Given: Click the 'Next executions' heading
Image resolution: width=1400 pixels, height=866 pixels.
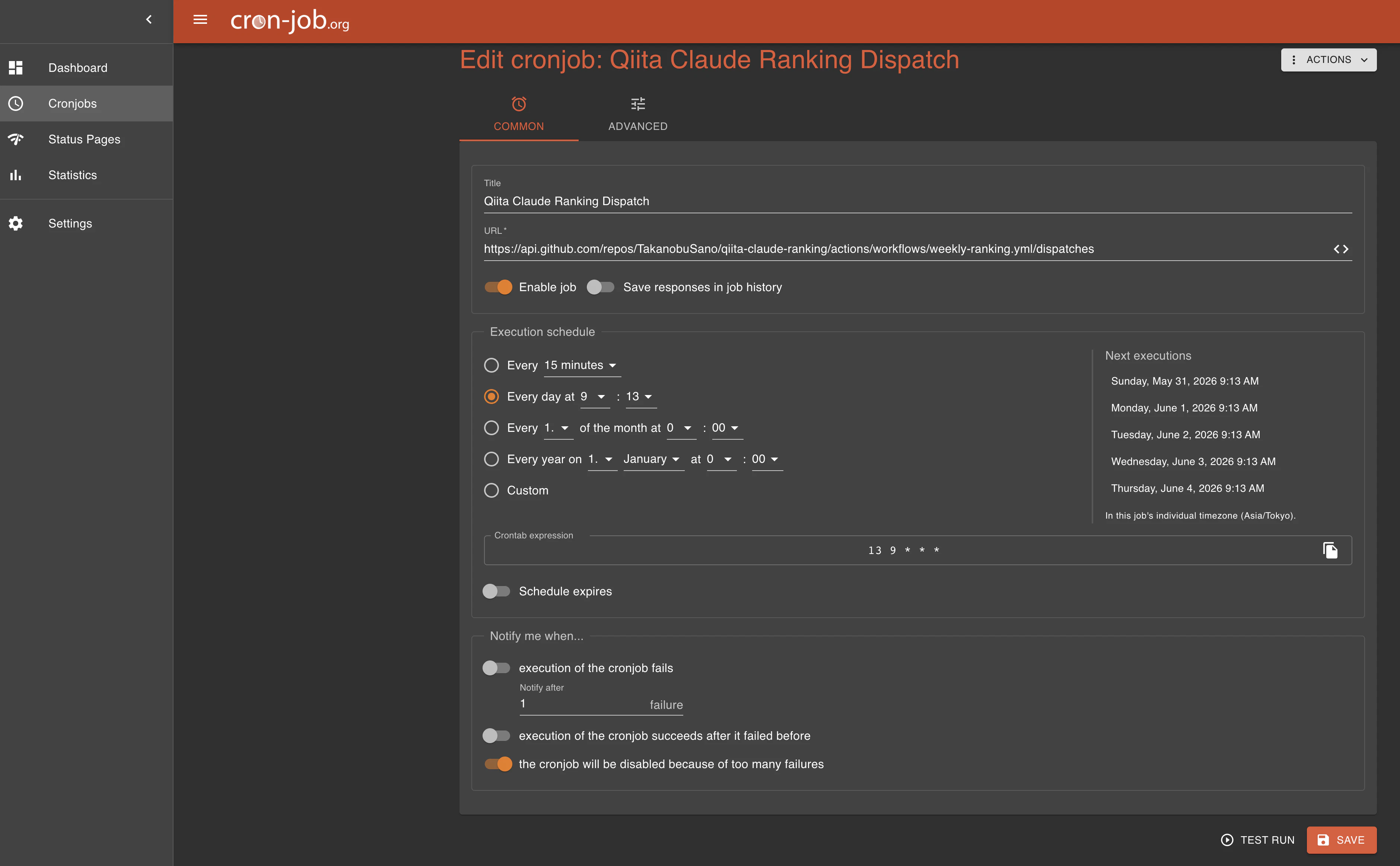Looking at the screenshot, I should pyautogui.click(x=1148, y=356).
